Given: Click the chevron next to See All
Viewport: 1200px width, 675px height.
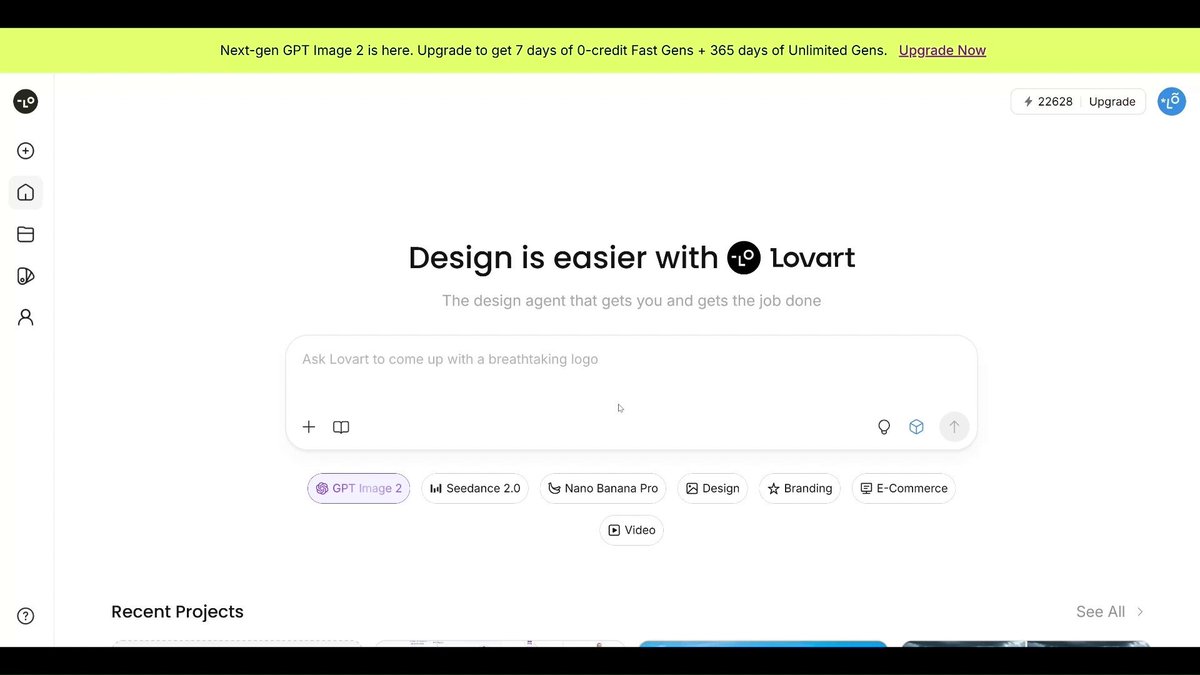Looking at the screenshot, I should (1140, 612).
